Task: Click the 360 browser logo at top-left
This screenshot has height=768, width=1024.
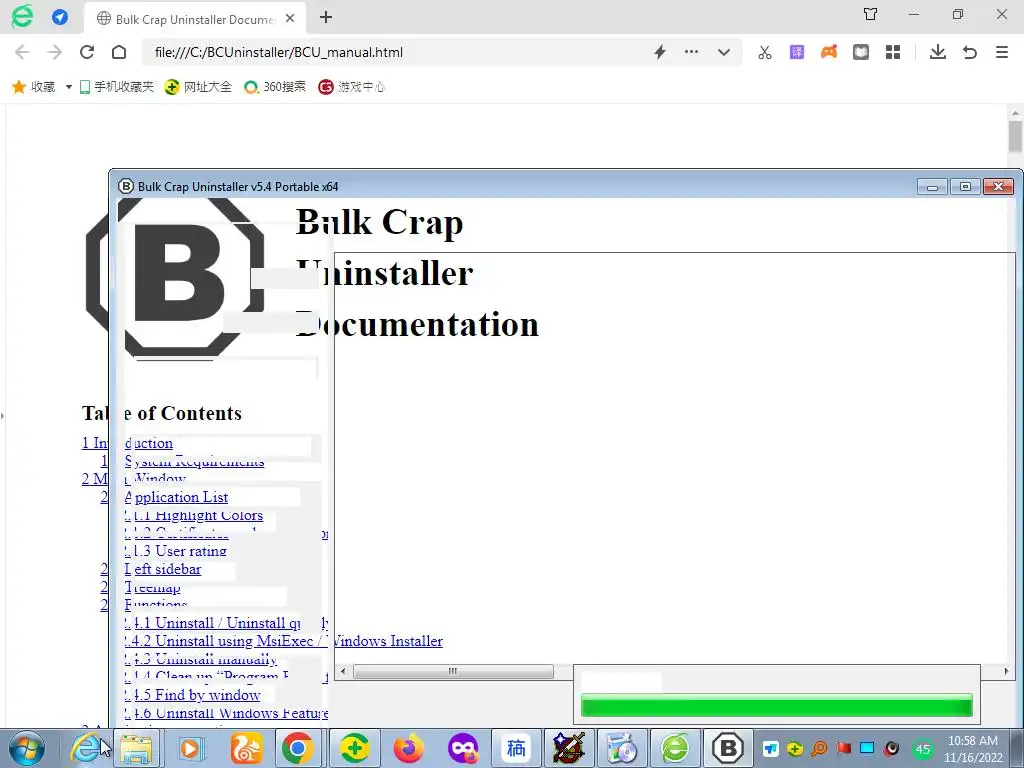Action: pyautogui.click(x=22, y=16)
